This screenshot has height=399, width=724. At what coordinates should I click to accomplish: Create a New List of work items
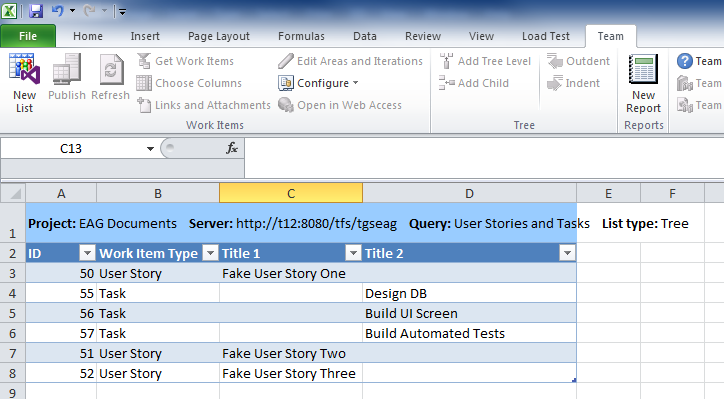(x=24, y=83)
